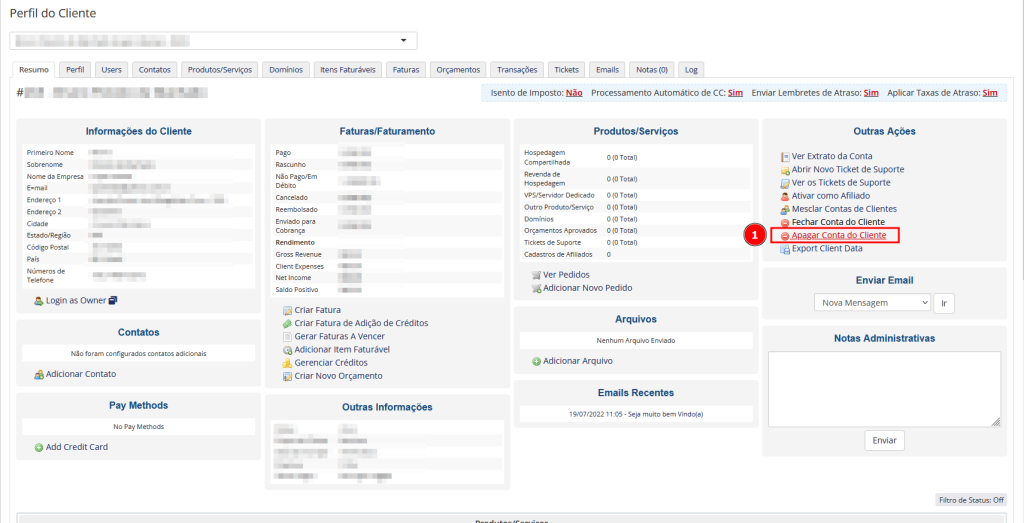Click the Mesclar Contas de Clientes icon
The height and width of the screenshot is (523, 1024).
786,210
